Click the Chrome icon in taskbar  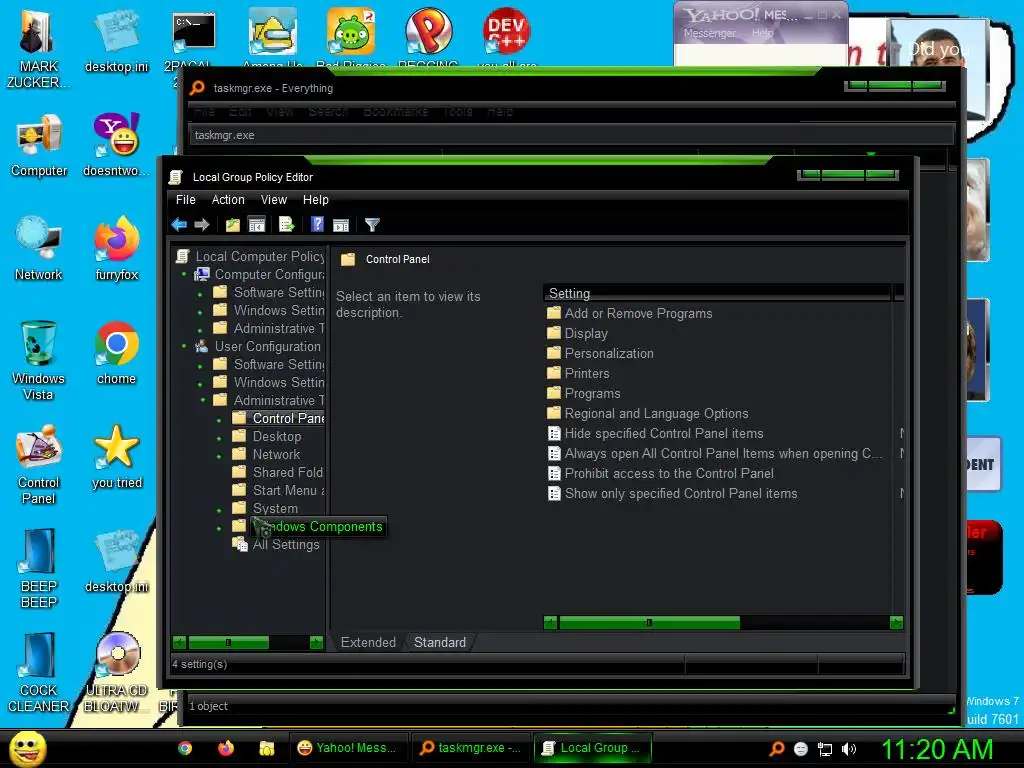185,748
